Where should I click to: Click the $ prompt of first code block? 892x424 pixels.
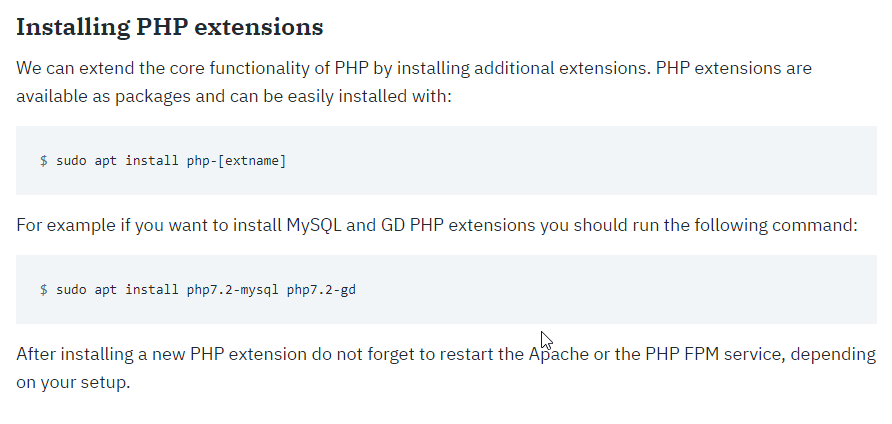(44, 160)
